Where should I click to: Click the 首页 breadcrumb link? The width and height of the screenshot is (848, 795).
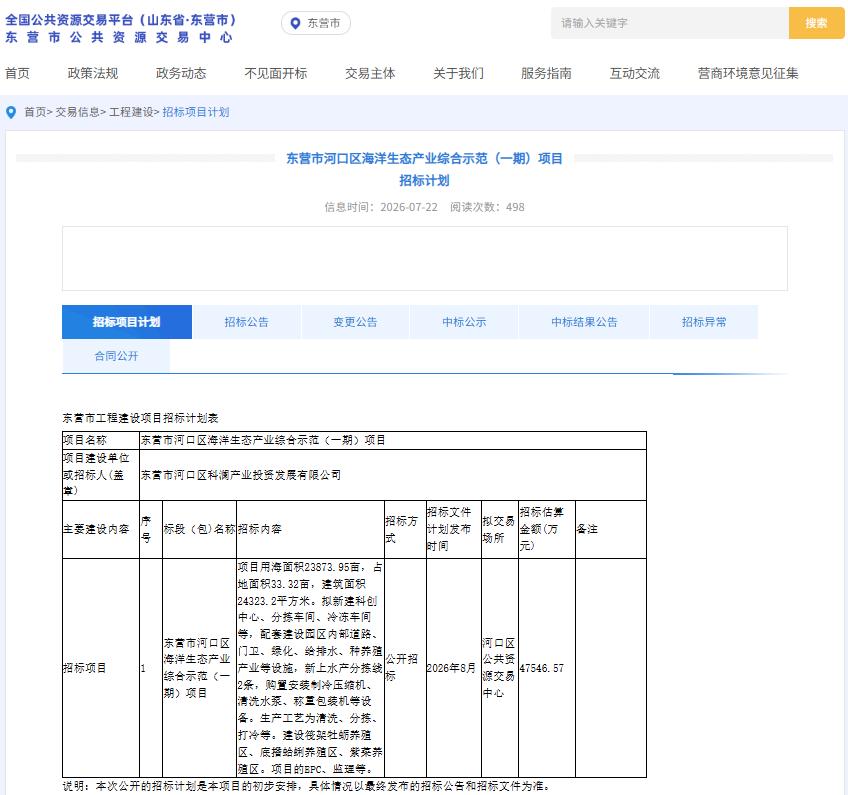[x=35, y=112]
